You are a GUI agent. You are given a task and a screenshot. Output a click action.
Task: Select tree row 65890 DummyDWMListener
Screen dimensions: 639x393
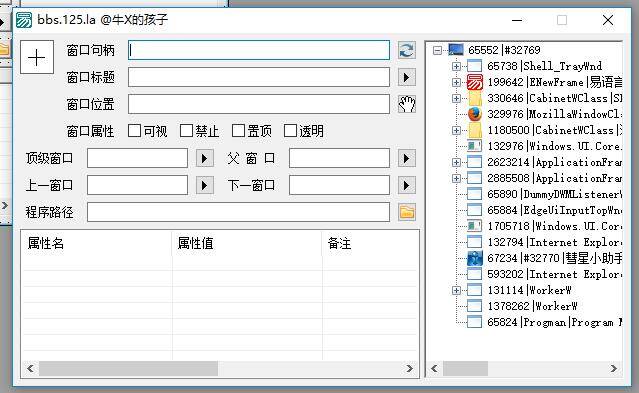tap(555, 194)
